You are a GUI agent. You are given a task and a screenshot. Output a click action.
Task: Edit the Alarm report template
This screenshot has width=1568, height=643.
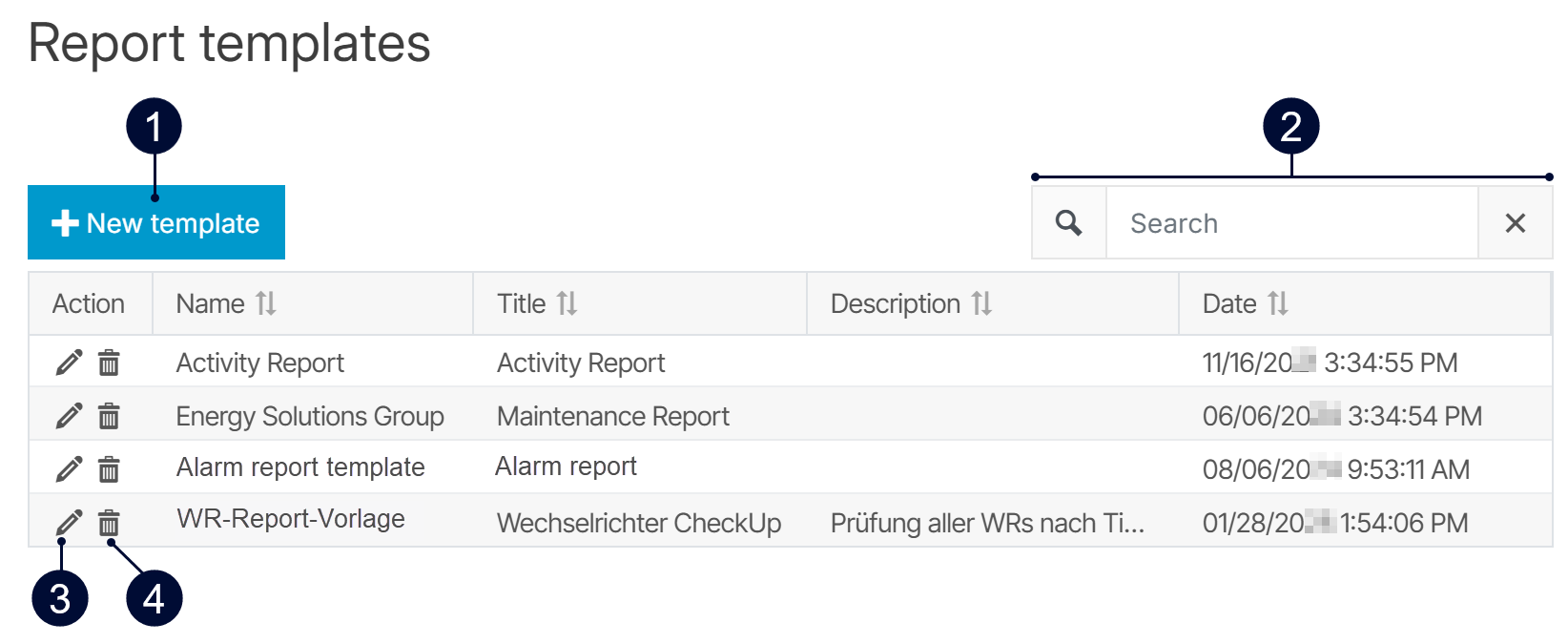pos(69,469)
